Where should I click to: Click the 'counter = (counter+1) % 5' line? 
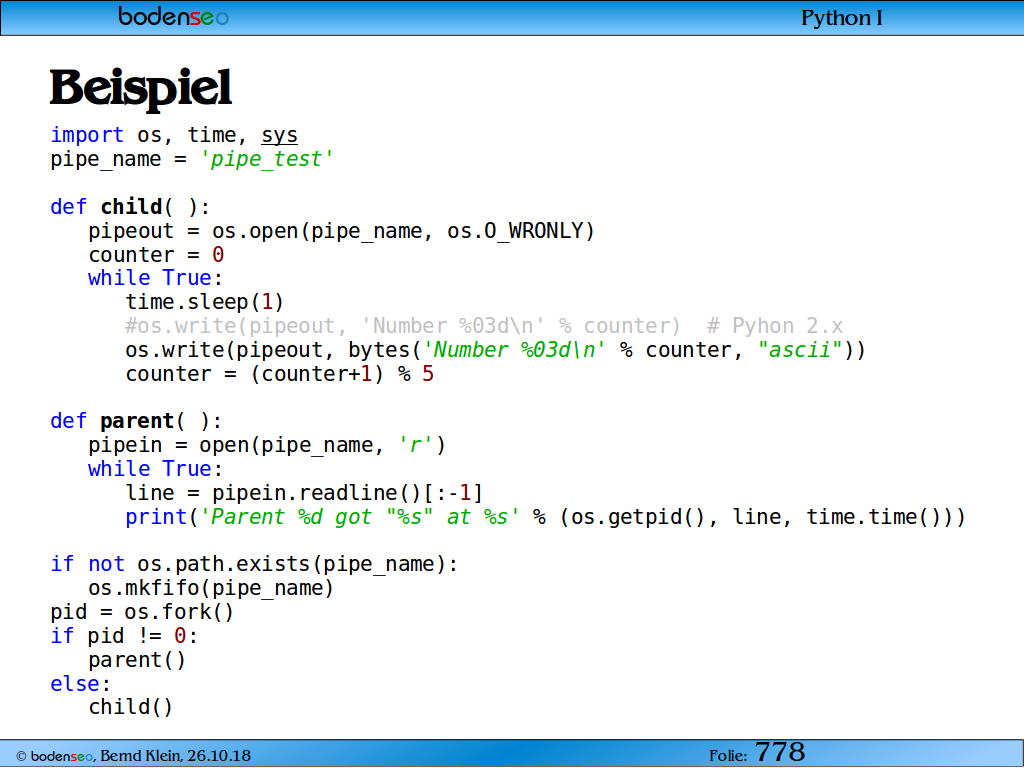click(280, 374)
